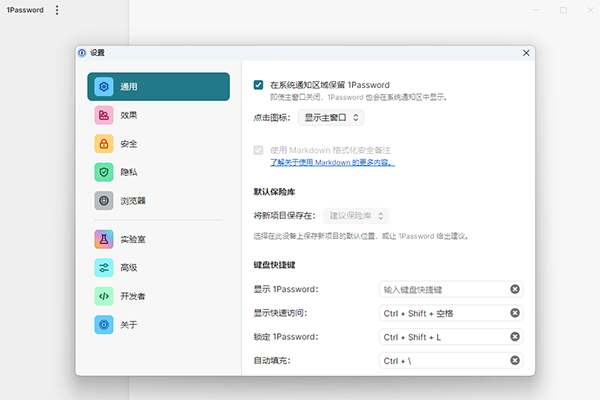
Task: Click the 锁定 1Password label
Action: [286, 337]
